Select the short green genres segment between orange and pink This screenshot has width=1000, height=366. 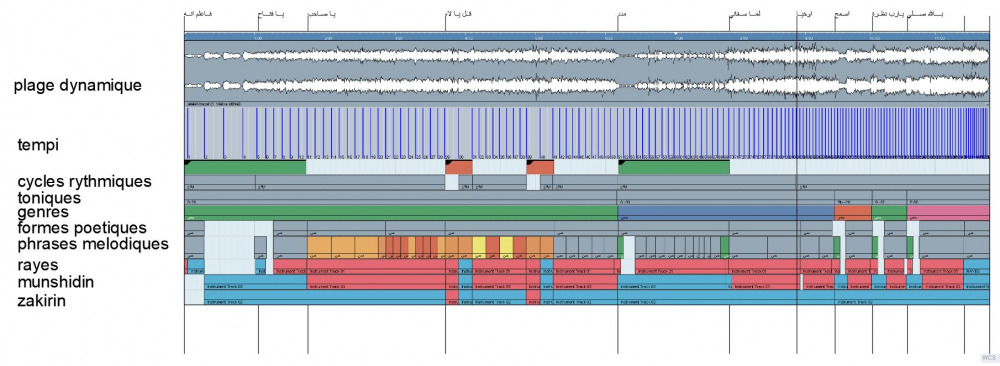click(889, 213)
